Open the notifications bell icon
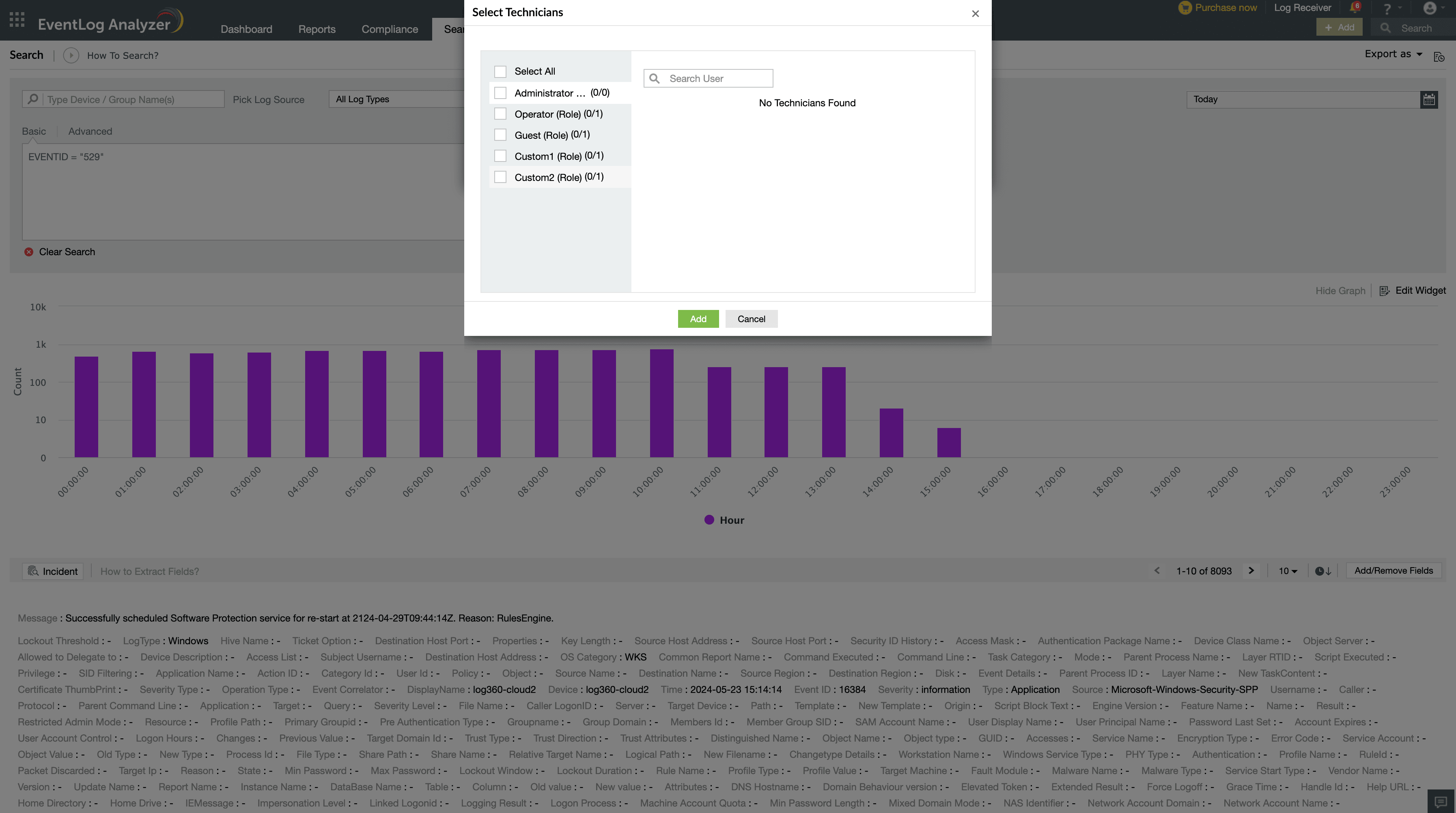The height and width of the screenshot is (813, 1456). pyautogui.click(x=1354, y=8)
